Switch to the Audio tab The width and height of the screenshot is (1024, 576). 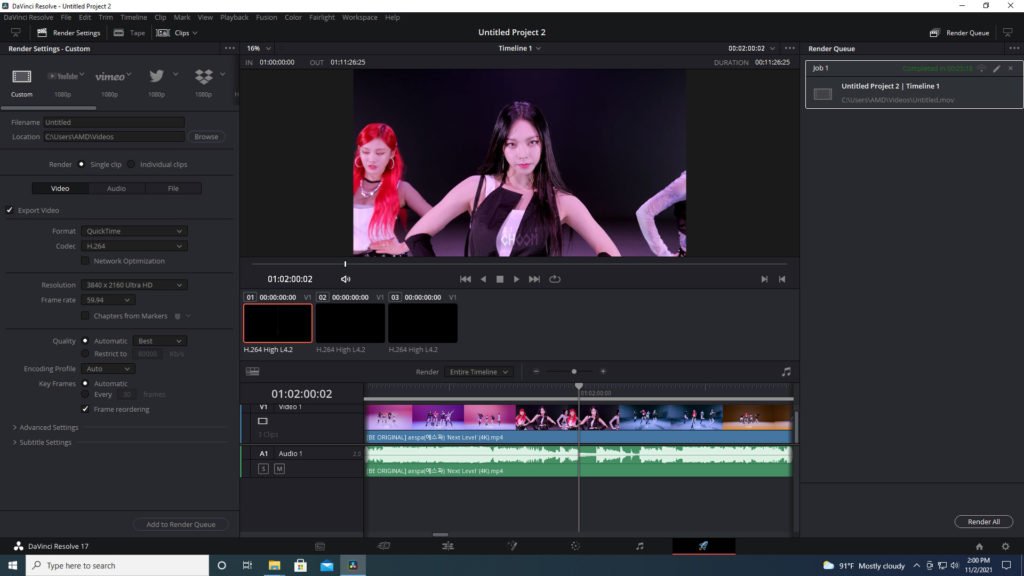116,188
